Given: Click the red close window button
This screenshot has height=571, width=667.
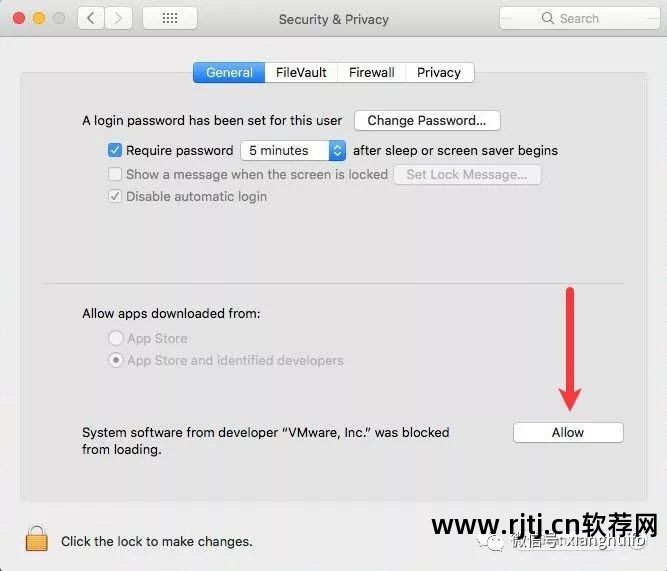Looking at the screenshot, I should pyautogui.click(x=19, y=18).
